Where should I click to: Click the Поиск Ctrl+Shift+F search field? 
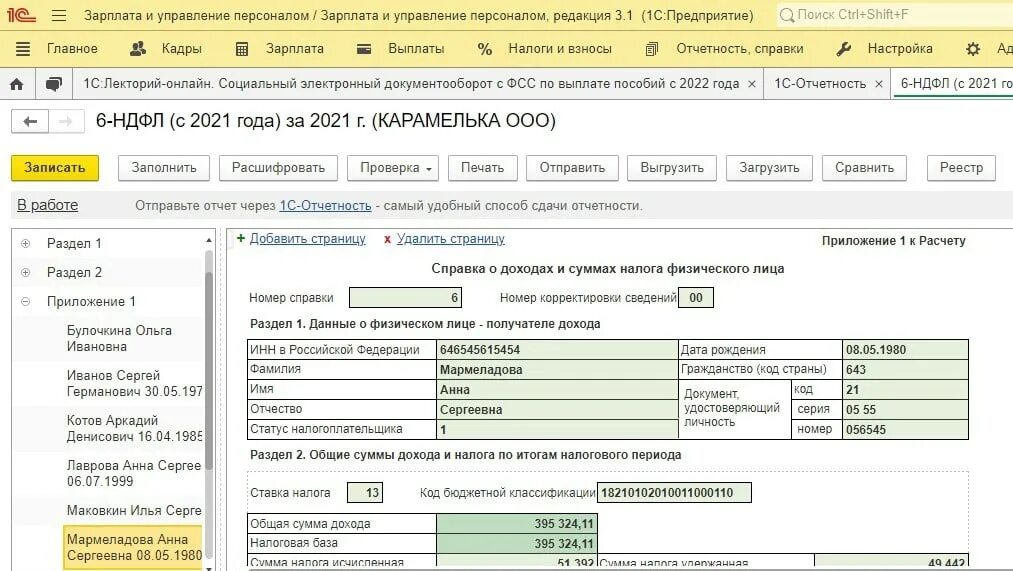(895, 15)
